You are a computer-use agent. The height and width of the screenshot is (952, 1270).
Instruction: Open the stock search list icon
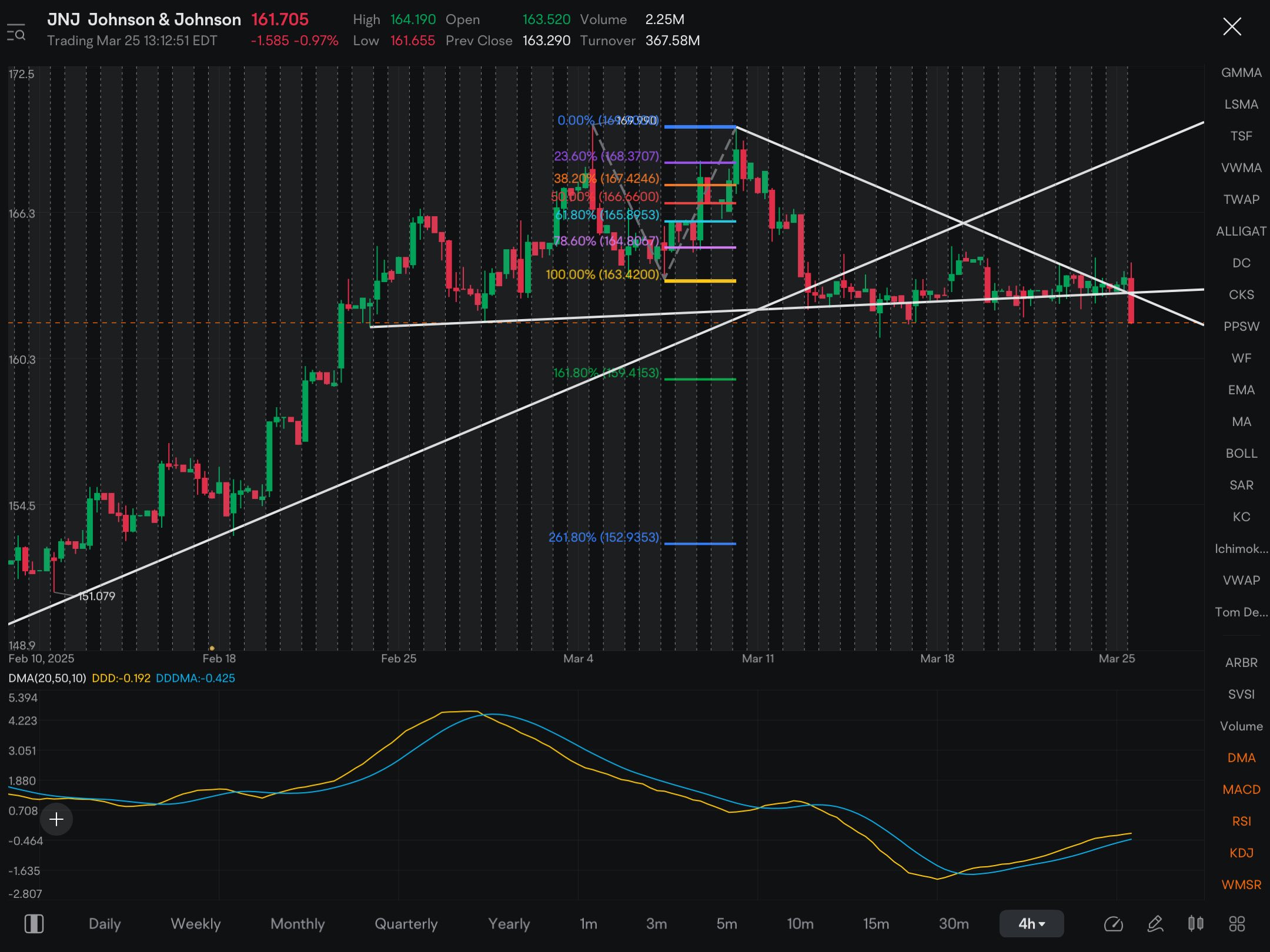click(16, 32)
